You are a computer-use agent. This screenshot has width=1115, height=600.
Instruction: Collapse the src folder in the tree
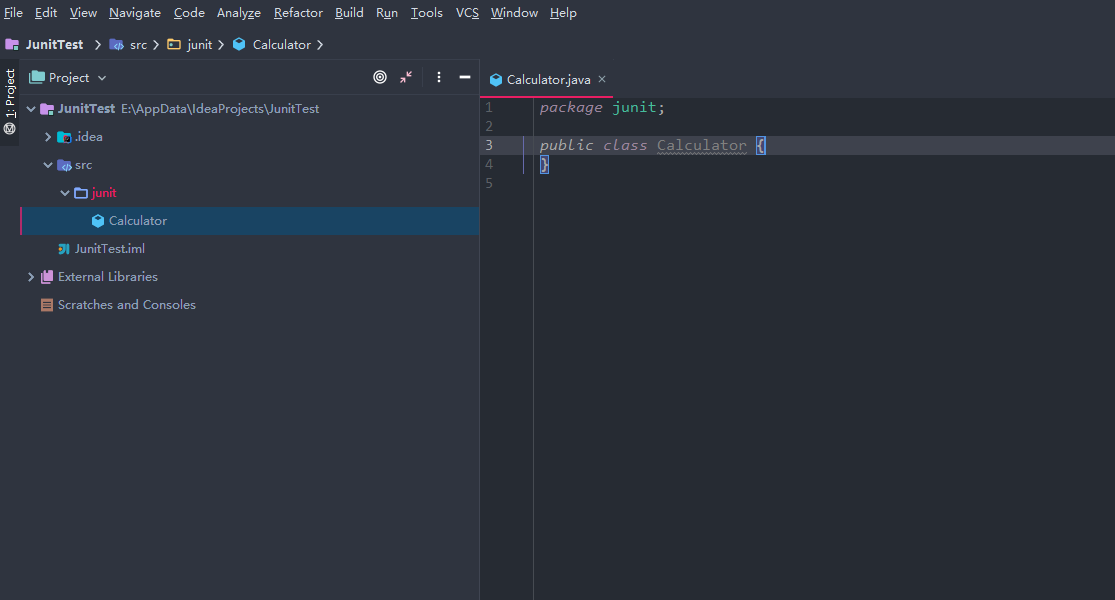(x=48, y=165)
